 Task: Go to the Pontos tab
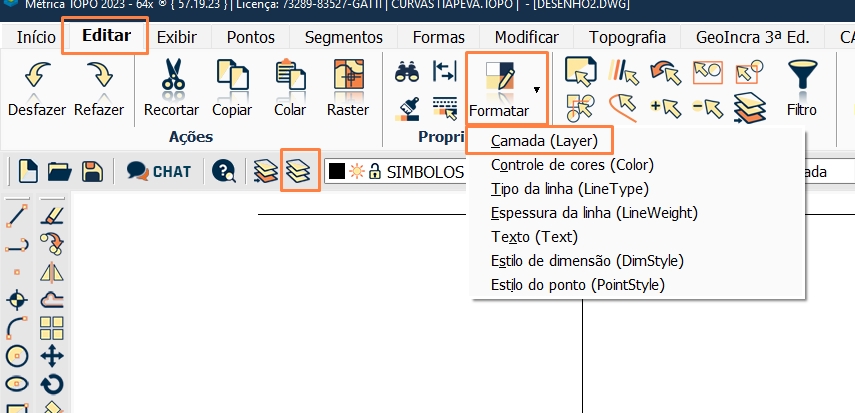(251, 37)
